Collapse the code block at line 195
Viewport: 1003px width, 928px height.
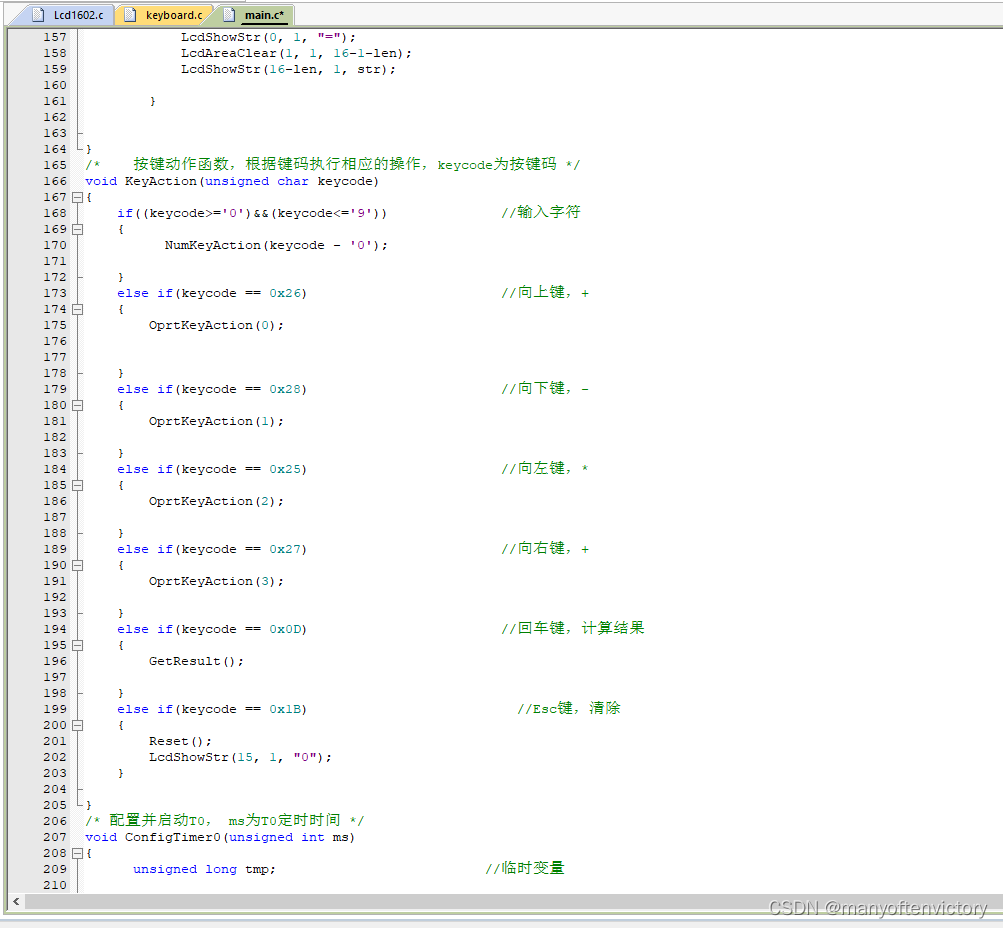tap(77, 645)
